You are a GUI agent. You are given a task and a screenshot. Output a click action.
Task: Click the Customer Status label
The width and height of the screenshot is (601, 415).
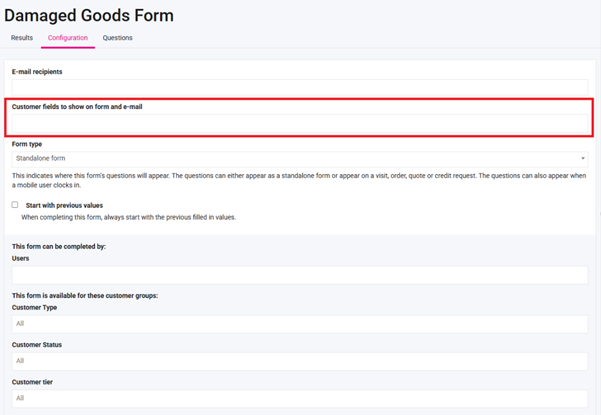point(36,345)
